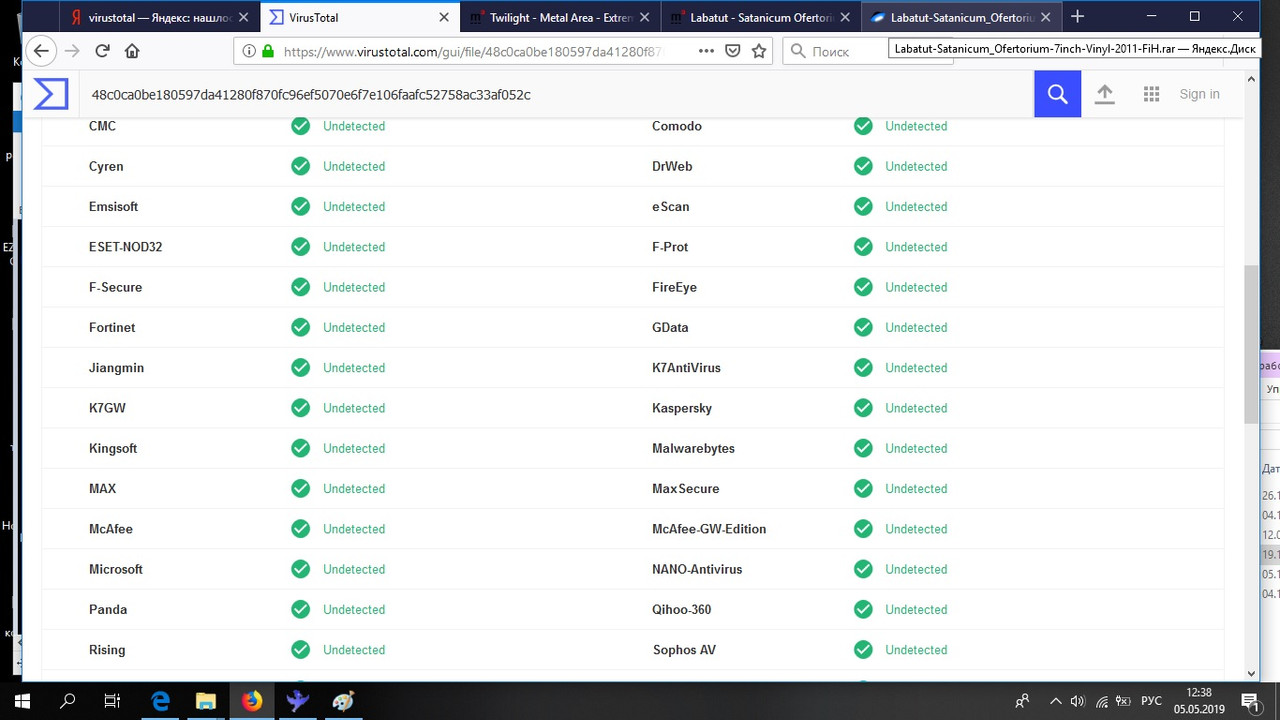
Task: Open the page actions three-dot menu
Action: click(x=706, y=51)
